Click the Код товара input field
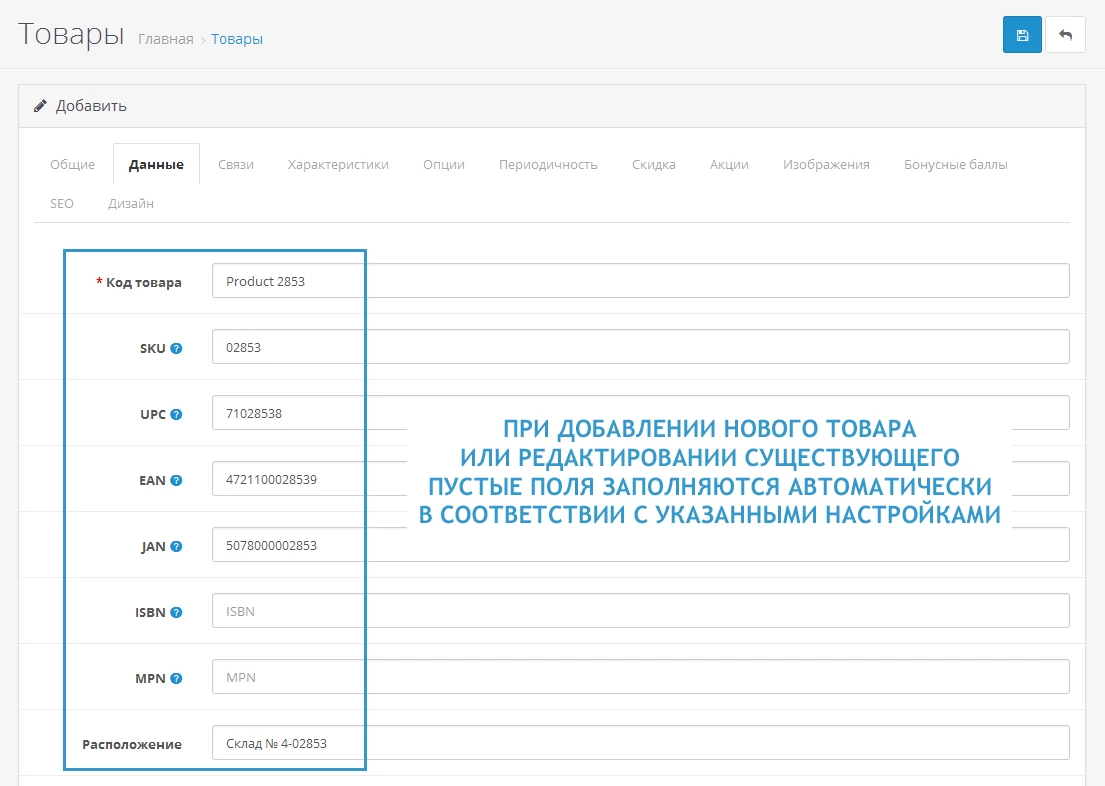Screen dimensions: 1105x786 point(640,281)
